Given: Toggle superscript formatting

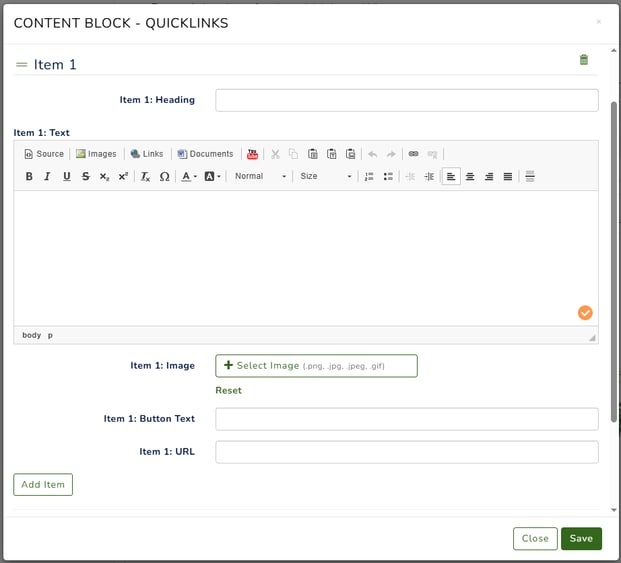Looking at the screenshot, I should click(123, 176).
